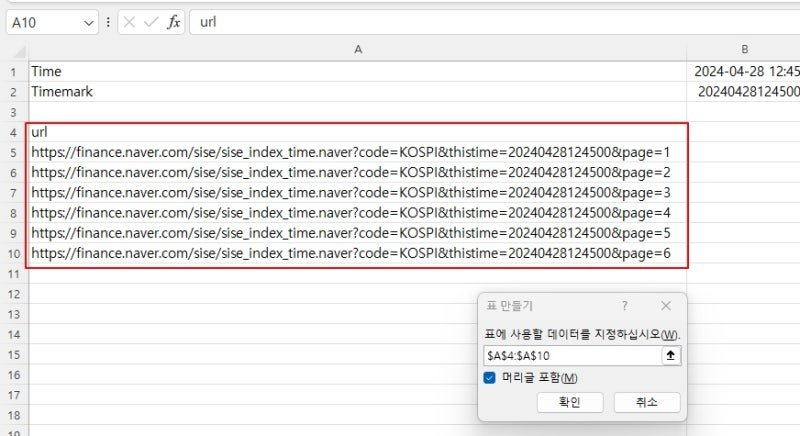Image resolution: width=800 pixels, height=436 pixels.
Task: Select cell with page=3 URL
Action: [x=358, y=193]
